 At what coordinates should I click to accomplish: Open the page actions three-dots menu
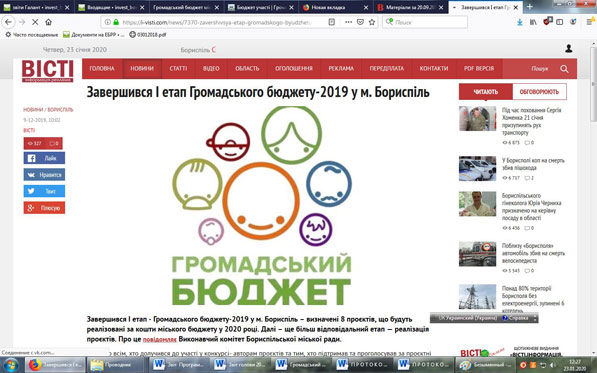pyautogui.click(x=348, y=22)
